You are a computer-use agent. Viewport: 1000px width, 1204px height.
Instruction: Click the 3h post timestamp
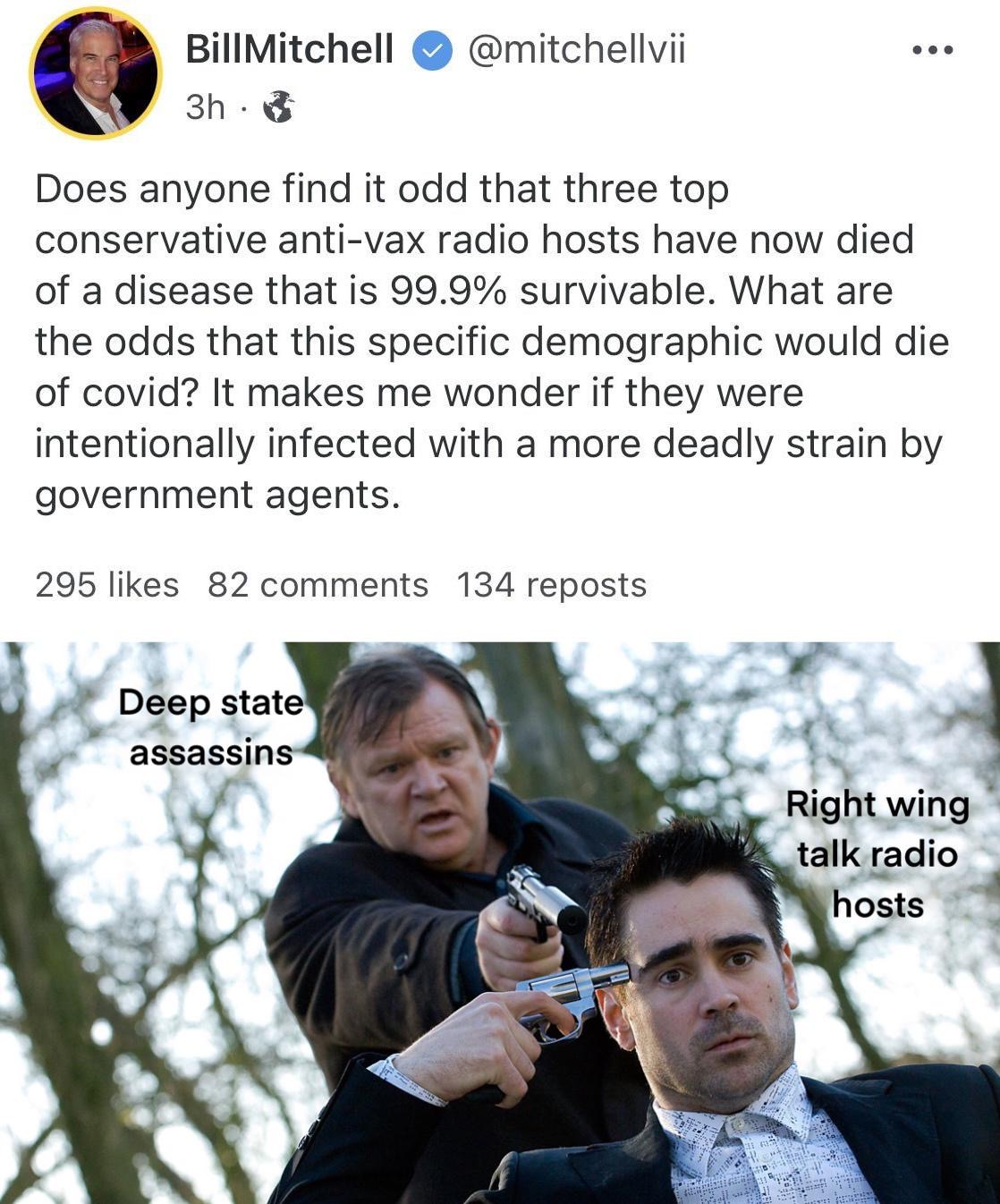tap(206, 107)
